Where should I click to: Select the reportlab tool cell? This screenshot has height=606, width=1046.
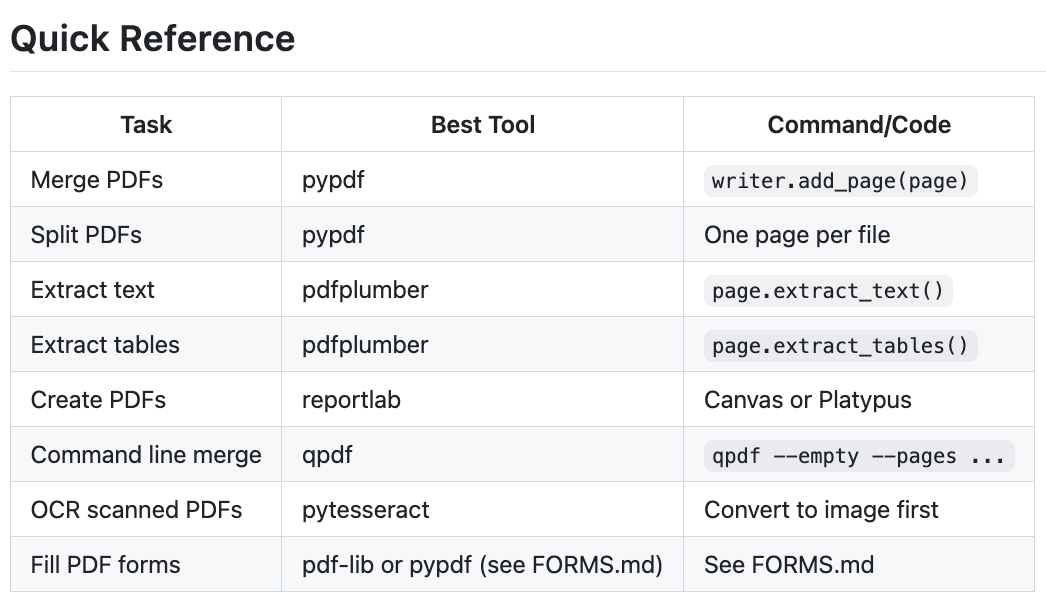click(351, 400)
